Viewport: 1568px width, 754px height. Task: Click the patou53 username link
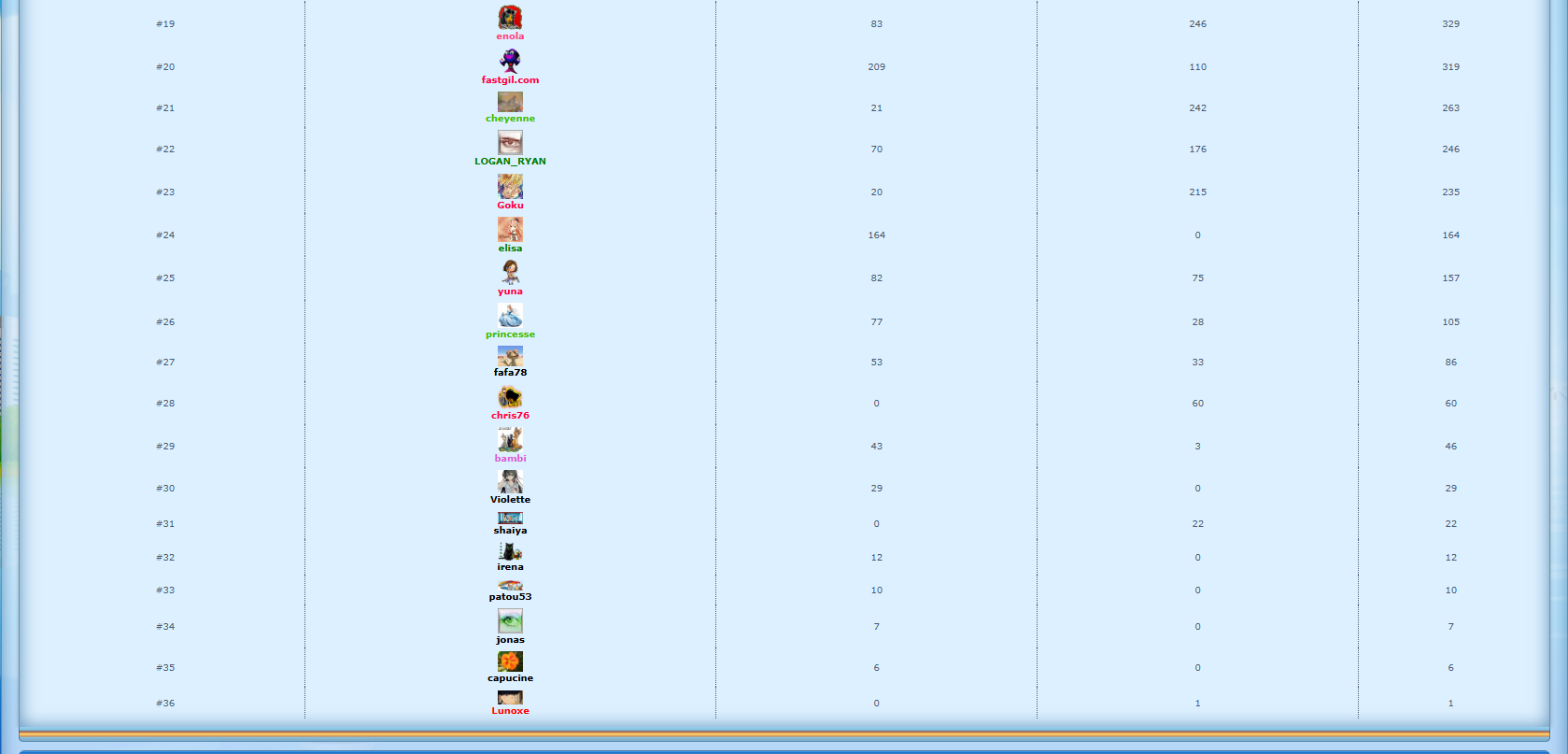(x=510, y=597)
